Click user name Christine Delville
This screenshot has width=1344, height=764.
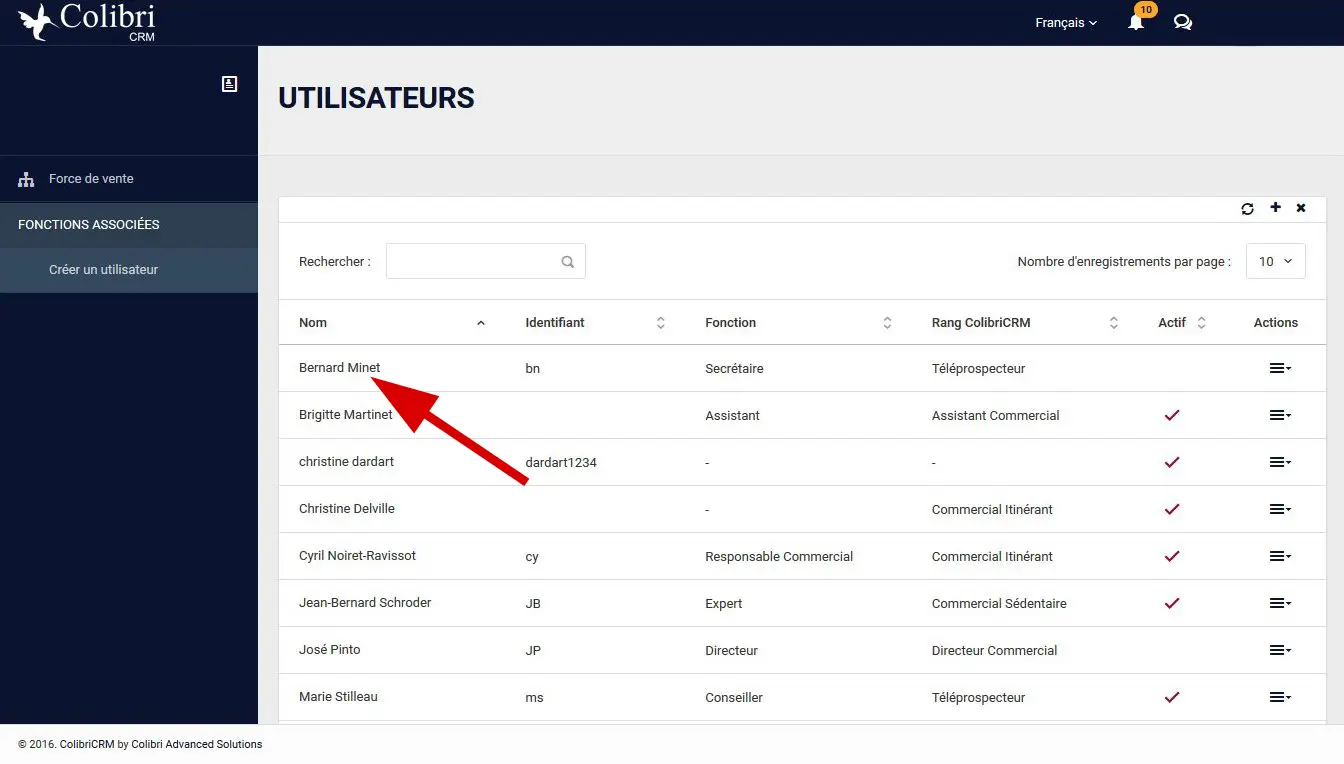click(347, 509)
